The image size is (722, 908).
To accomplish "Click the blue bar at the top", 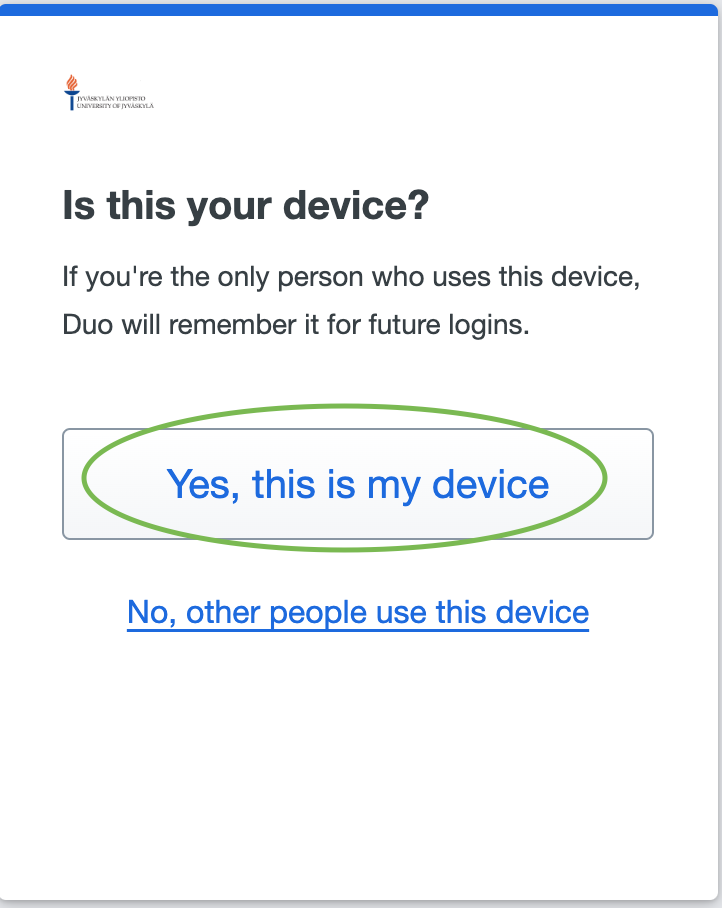I will pos(361,9).
